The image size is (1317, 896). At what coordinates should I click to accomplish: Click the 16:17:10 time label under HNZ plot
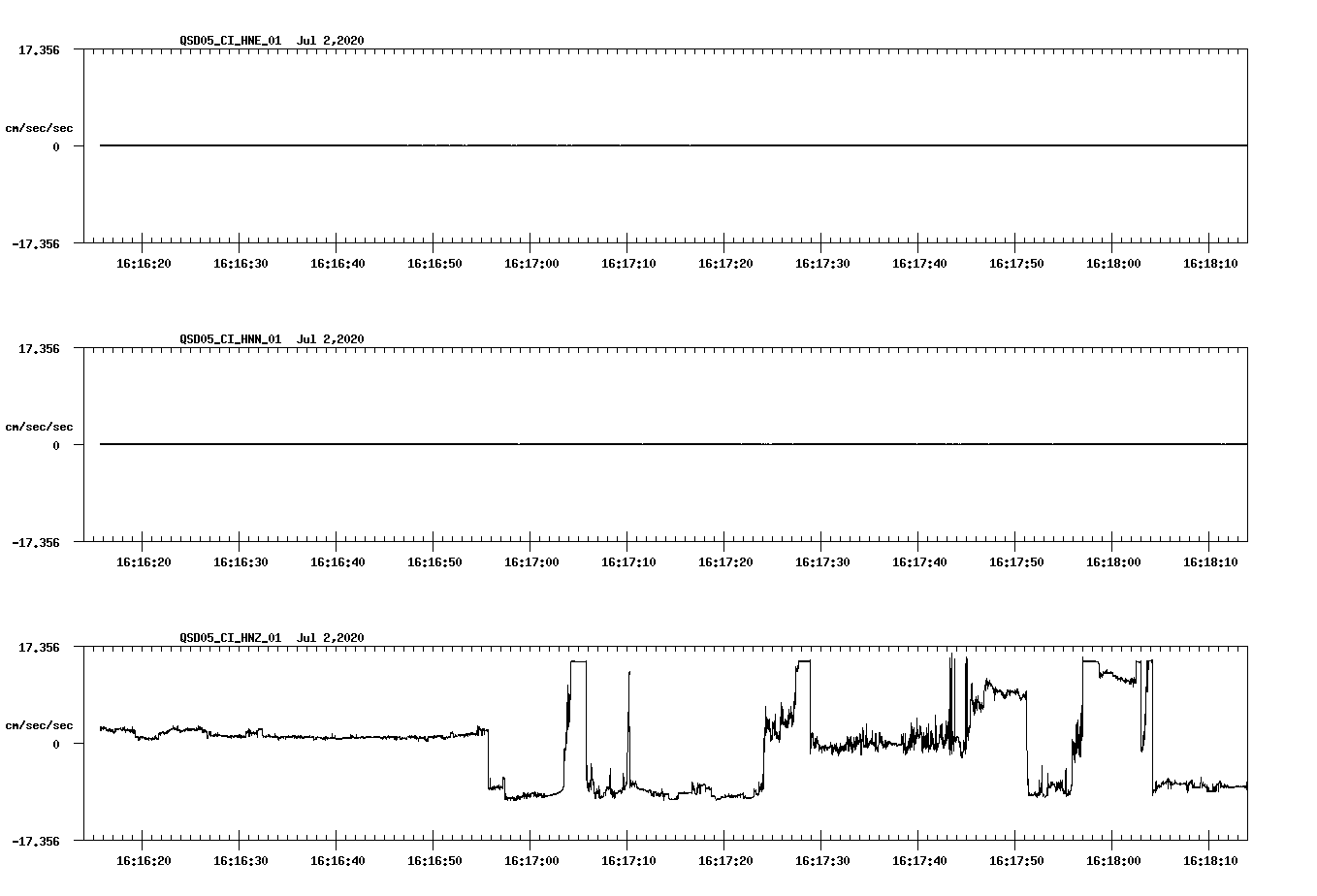tap(628, 861)
